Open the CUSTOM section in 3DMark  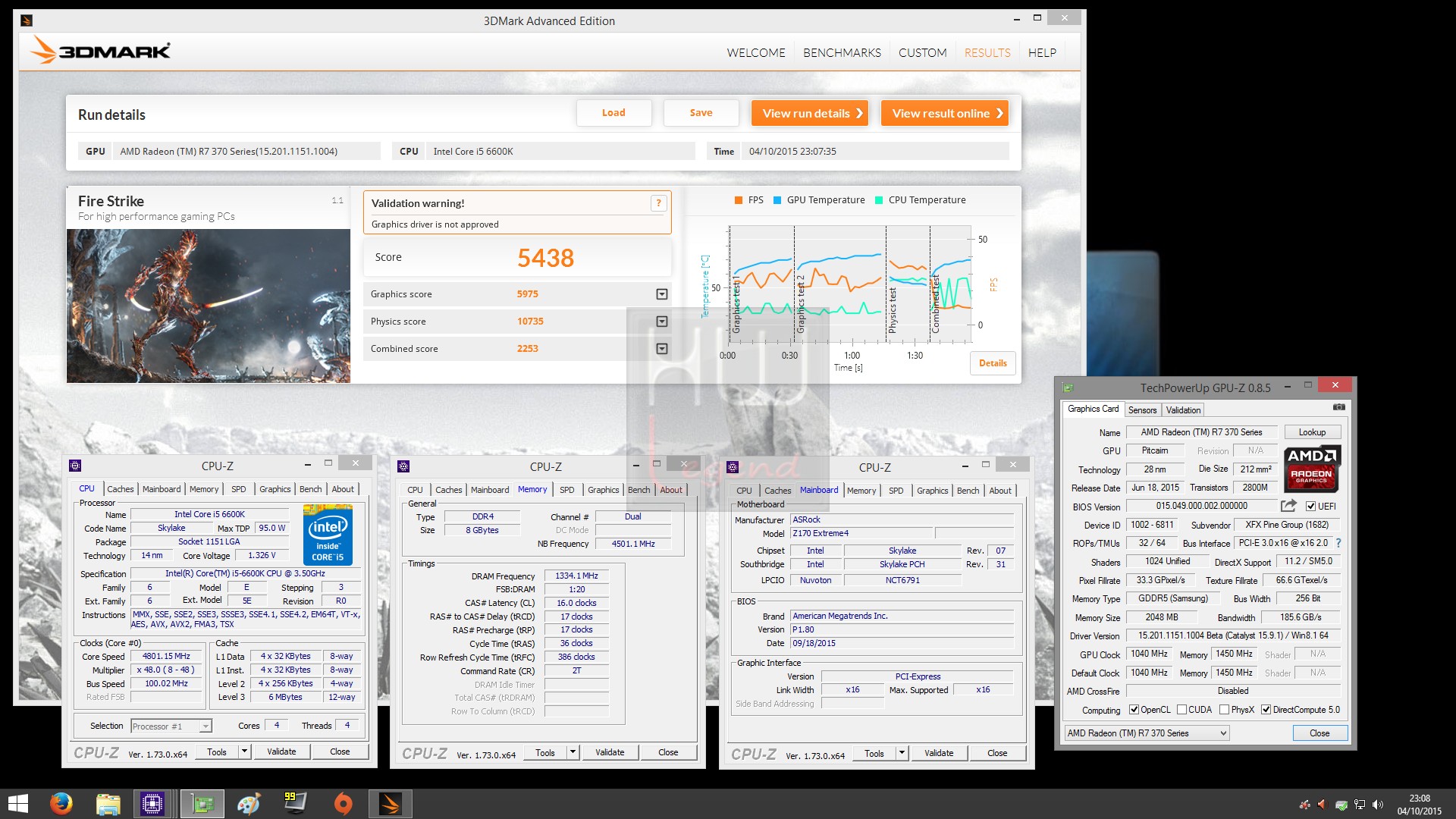coord(922,52)
